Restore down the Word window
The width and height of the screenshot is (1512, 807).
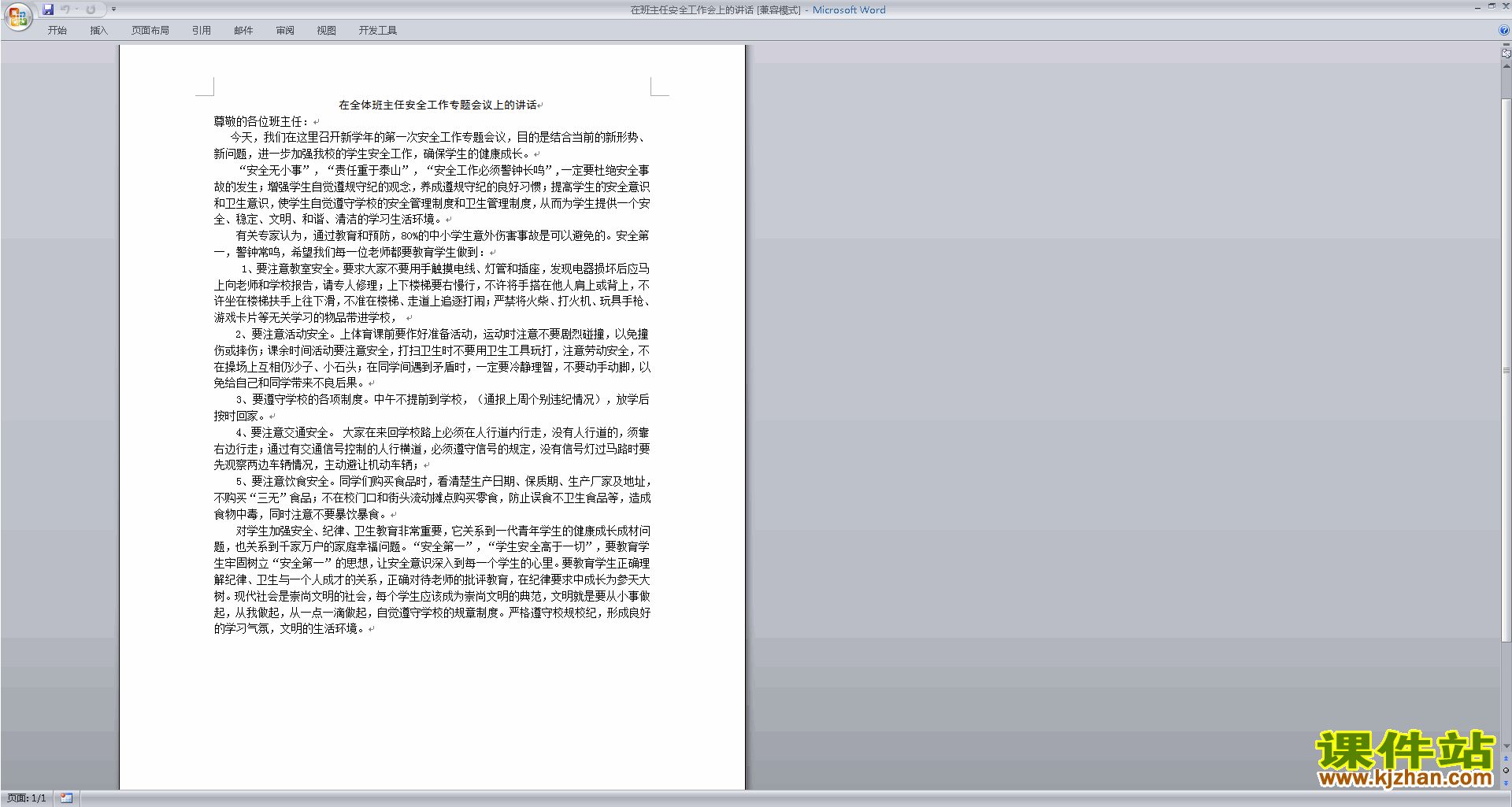tap(1492, 6)
